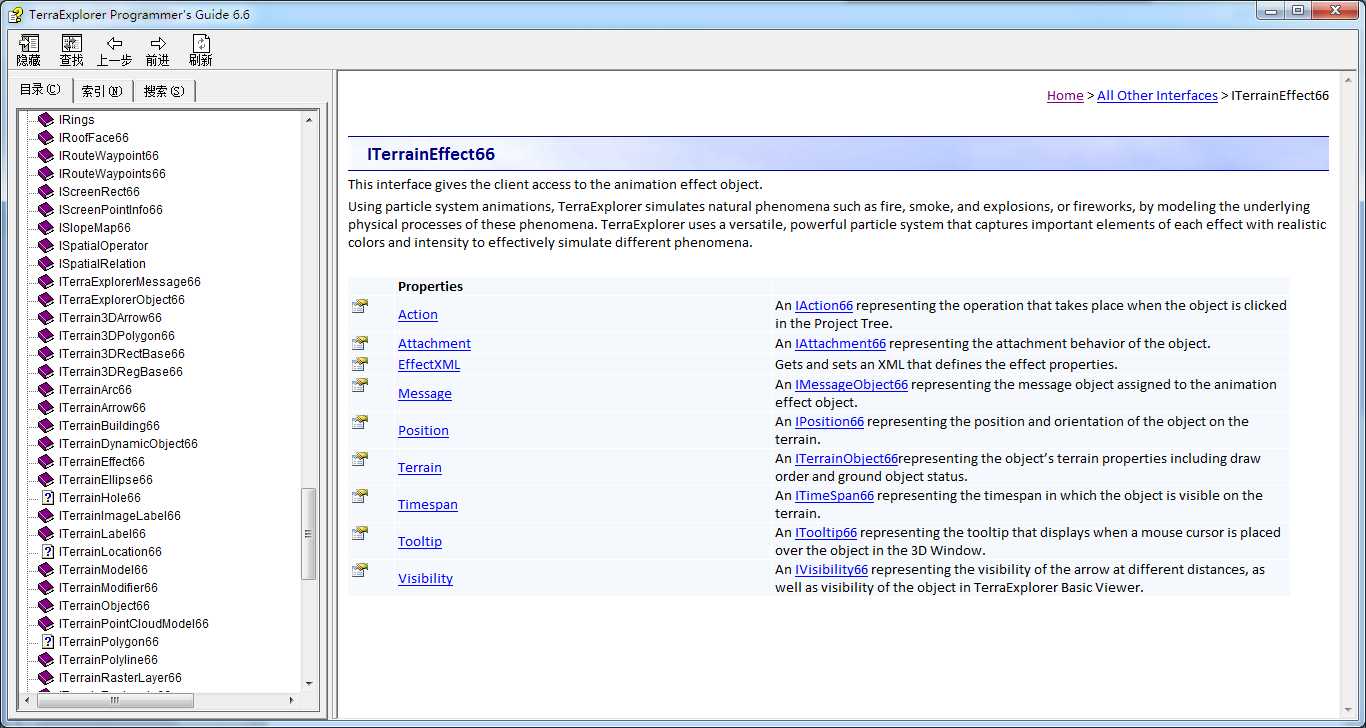Click content pane scrollbar down arrow
The height and width of the screenshot is (728, 1366).
1349,708
